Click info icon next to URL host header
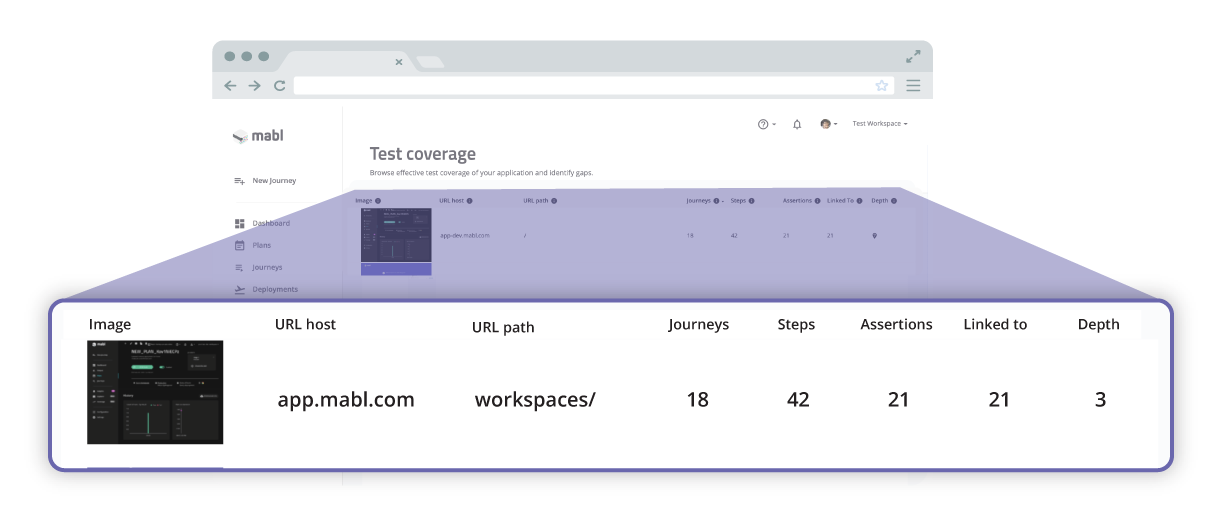This screenshot has width=1224, height=528. click(470, 201)
